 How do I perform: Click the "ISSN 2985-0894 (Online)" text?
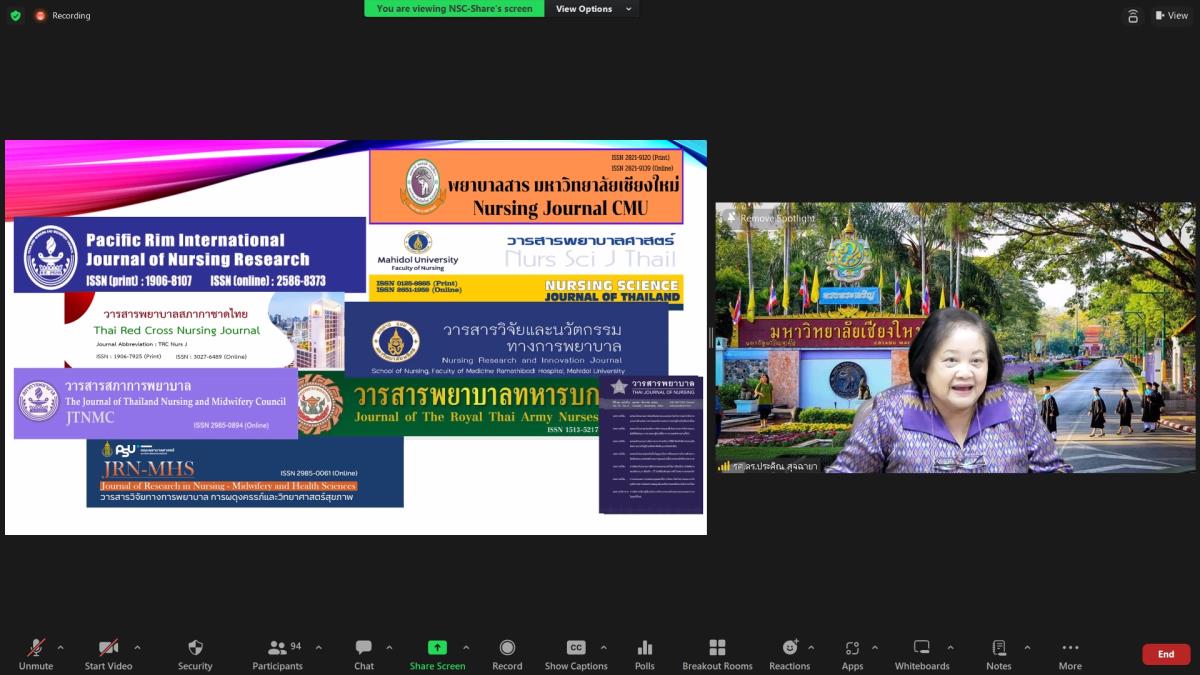click(231, 425)
